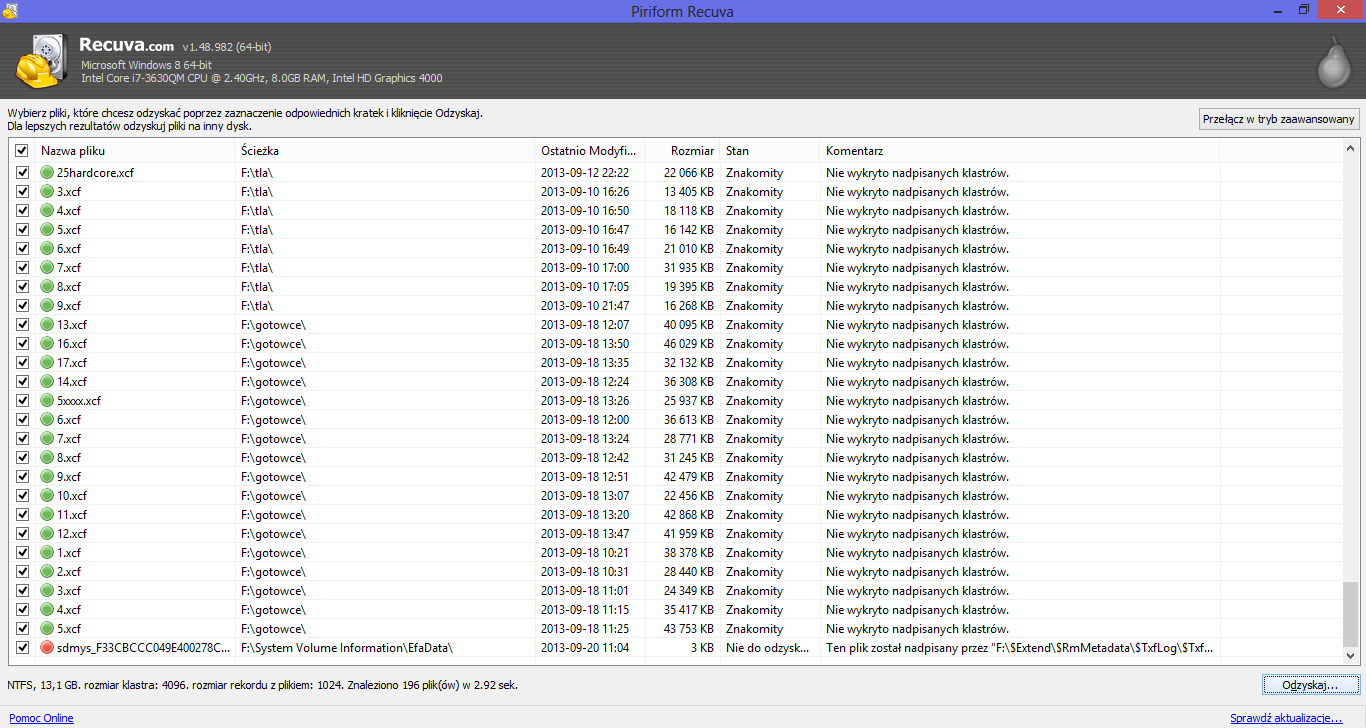
Task: Click the Piriform pear logo
Action: click(1334, 61)
